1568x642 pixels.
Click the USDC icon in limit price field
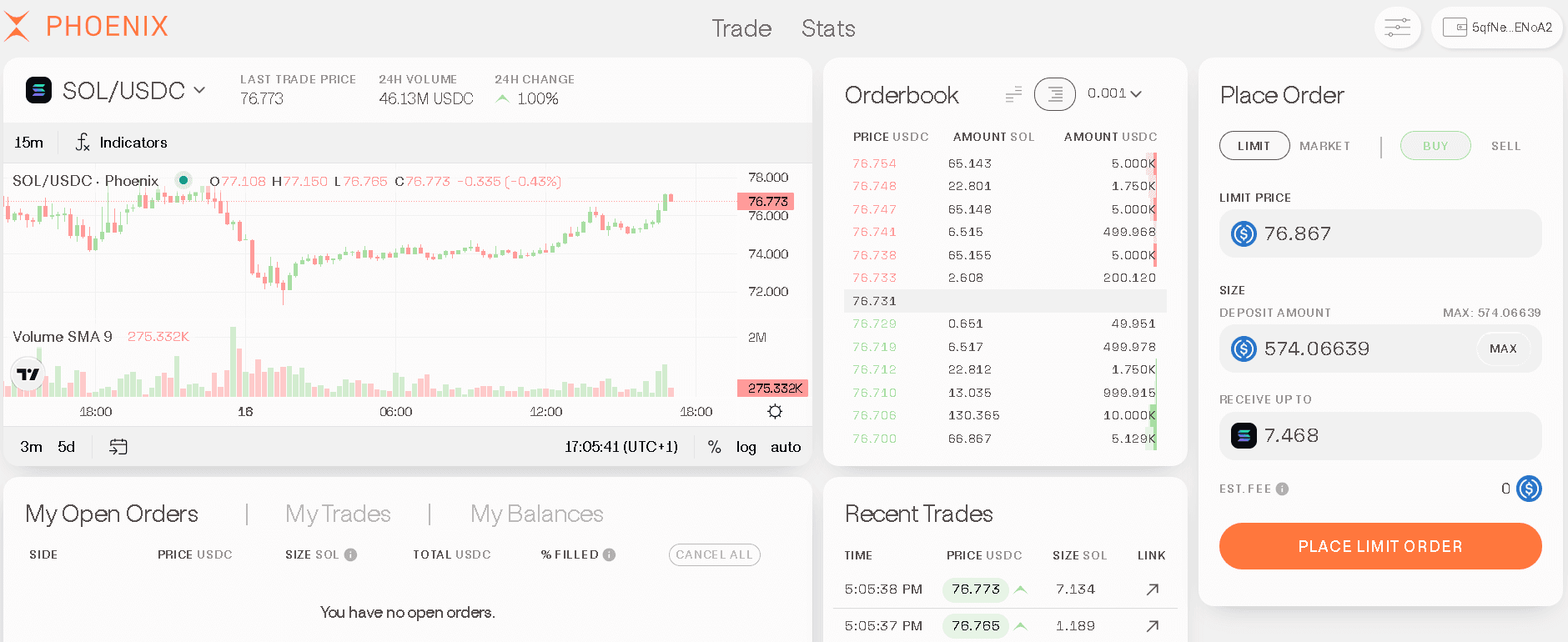[x=1244, y=233]
